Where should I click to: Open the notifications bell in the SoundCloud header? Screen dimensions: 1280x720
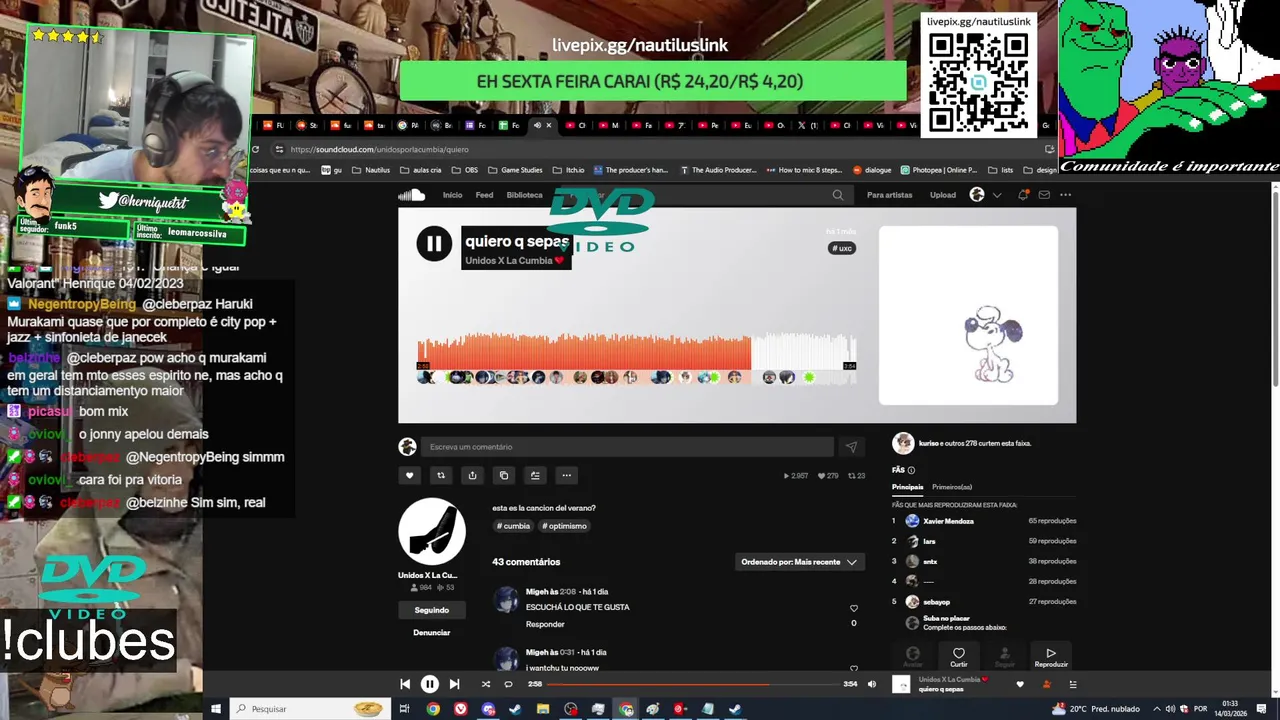pyautogui.click(x=1023, y=195)
